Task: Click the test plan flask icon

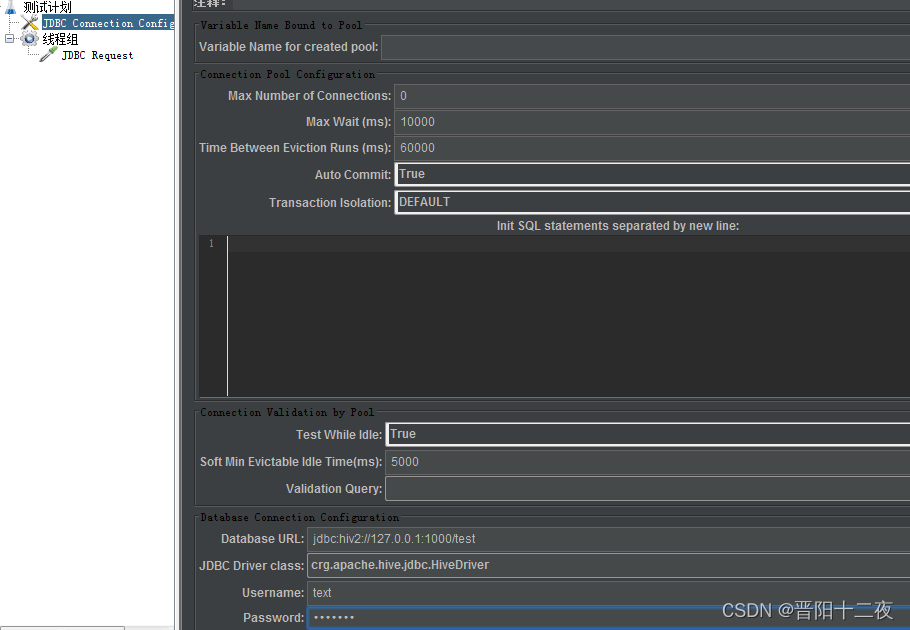Action: [10, 7]
